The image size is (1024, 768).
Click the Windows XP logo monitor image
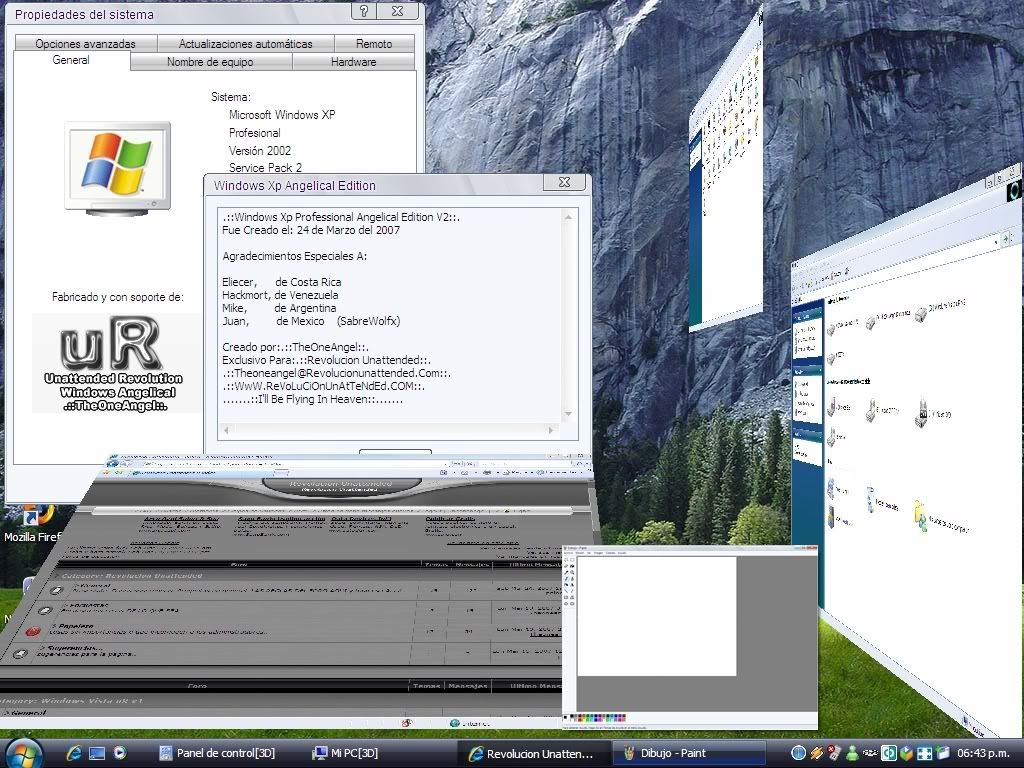click(118, 168)
